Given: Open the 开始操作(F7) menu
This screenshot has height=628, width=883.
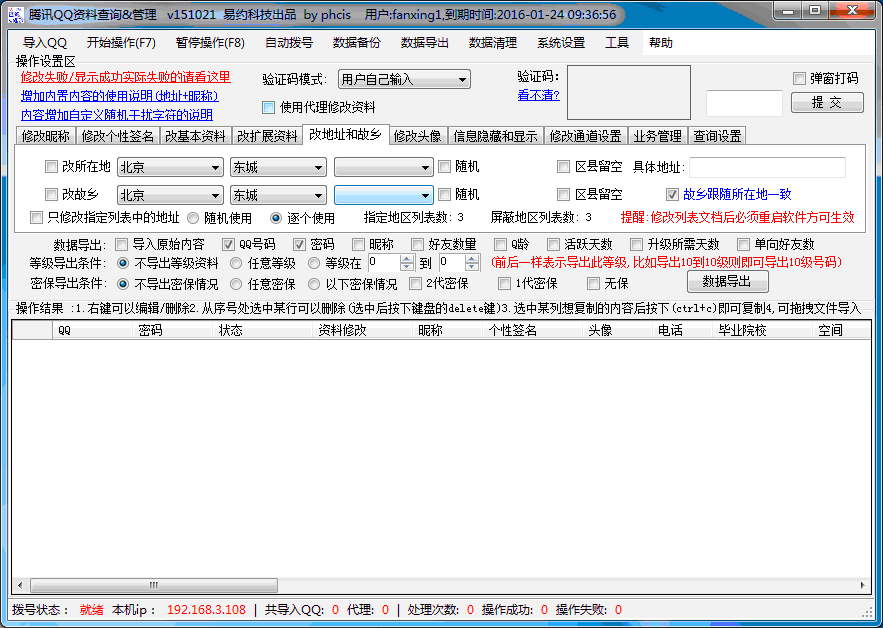Looking at the screenshot, I should click(121, 43).
